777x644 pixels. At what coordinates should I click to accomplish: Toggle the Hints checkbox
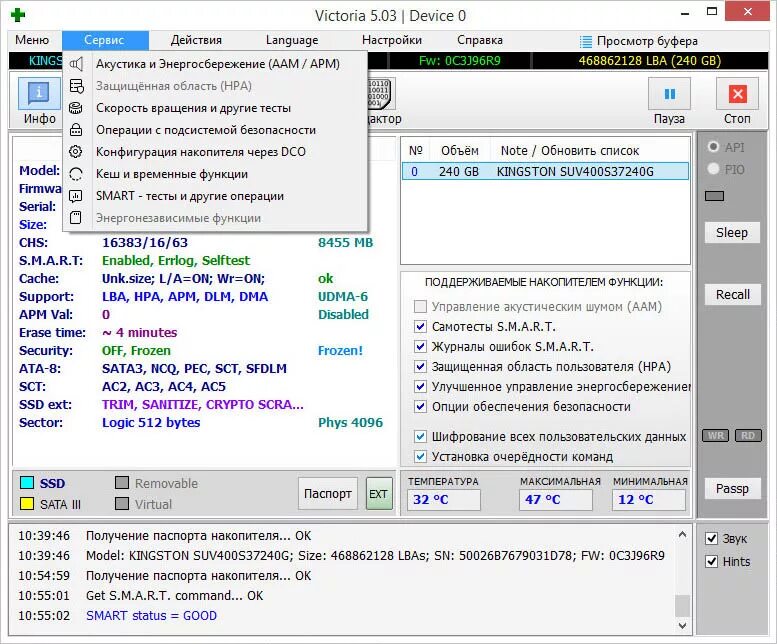click(712, 561)
